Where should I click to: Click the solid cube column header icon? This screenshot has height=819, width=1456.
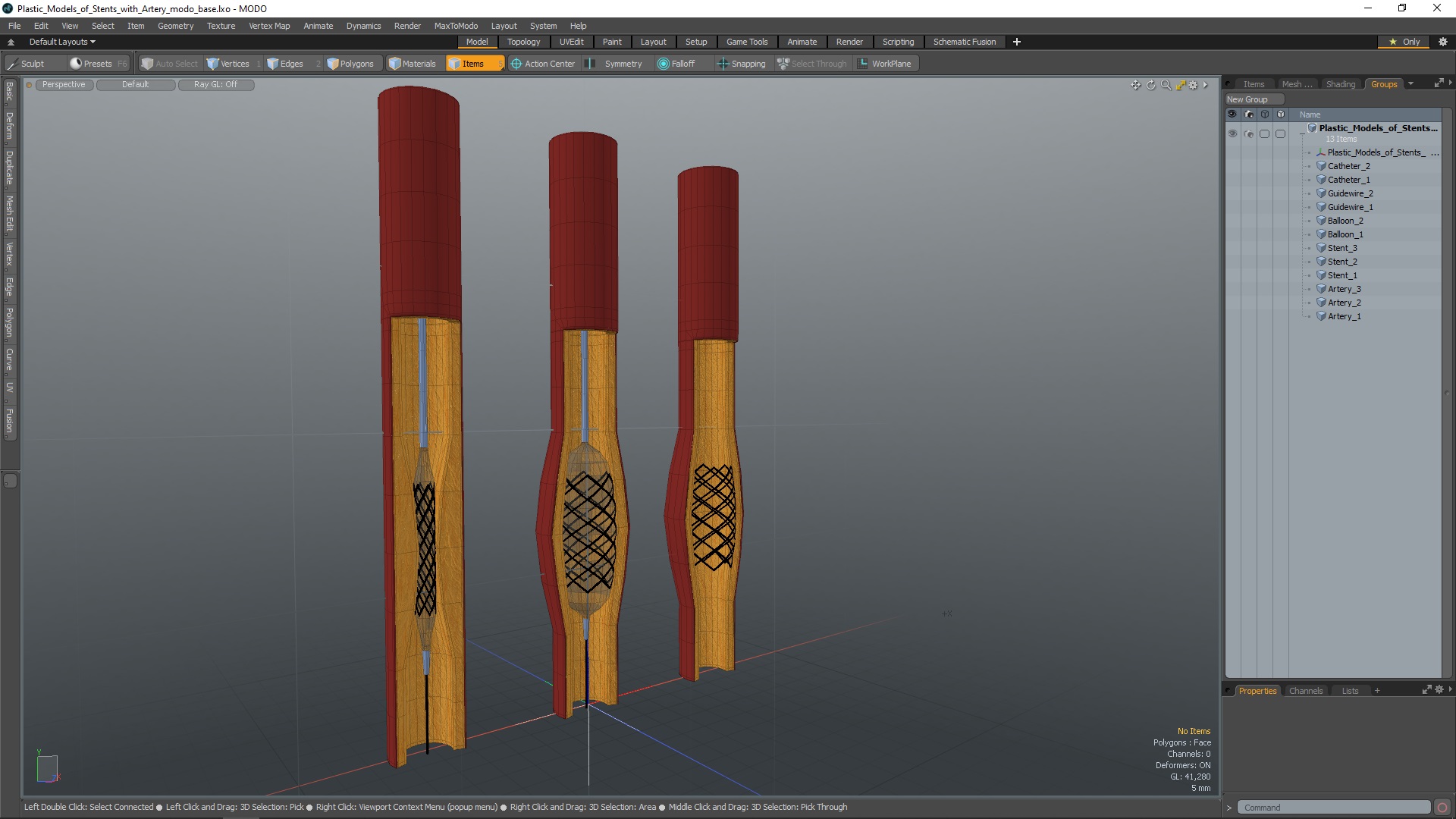coord(1281,115)
